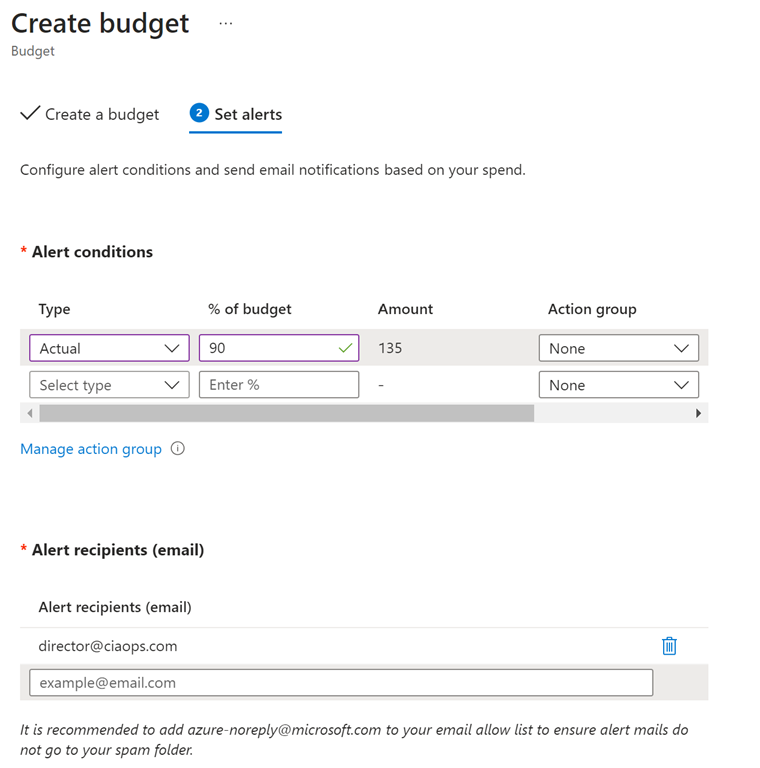
Task: Click the Action group column header
Action: pos(592,309)
